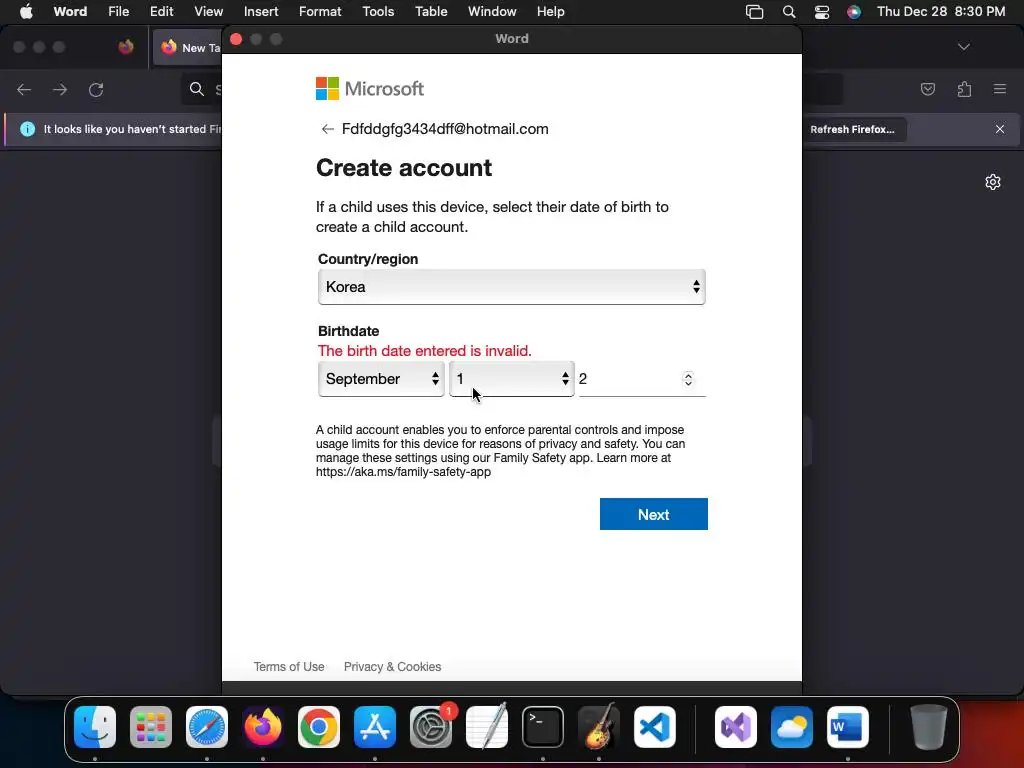Open the Apple menu
Screen dimensions: 1024x768
(x=26, y=12)
